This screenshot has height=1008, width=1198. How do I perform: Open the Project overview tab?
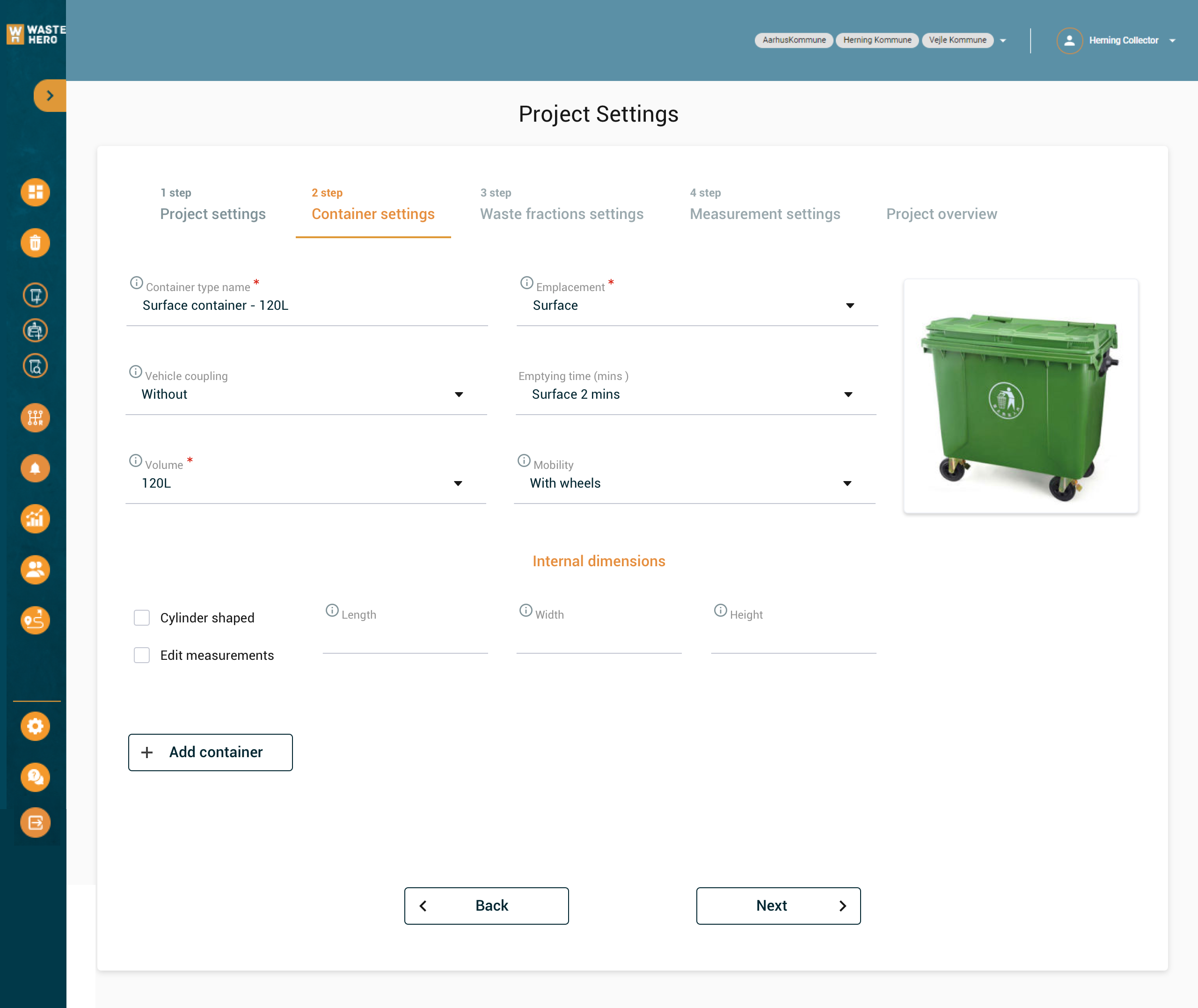point(942,214)
